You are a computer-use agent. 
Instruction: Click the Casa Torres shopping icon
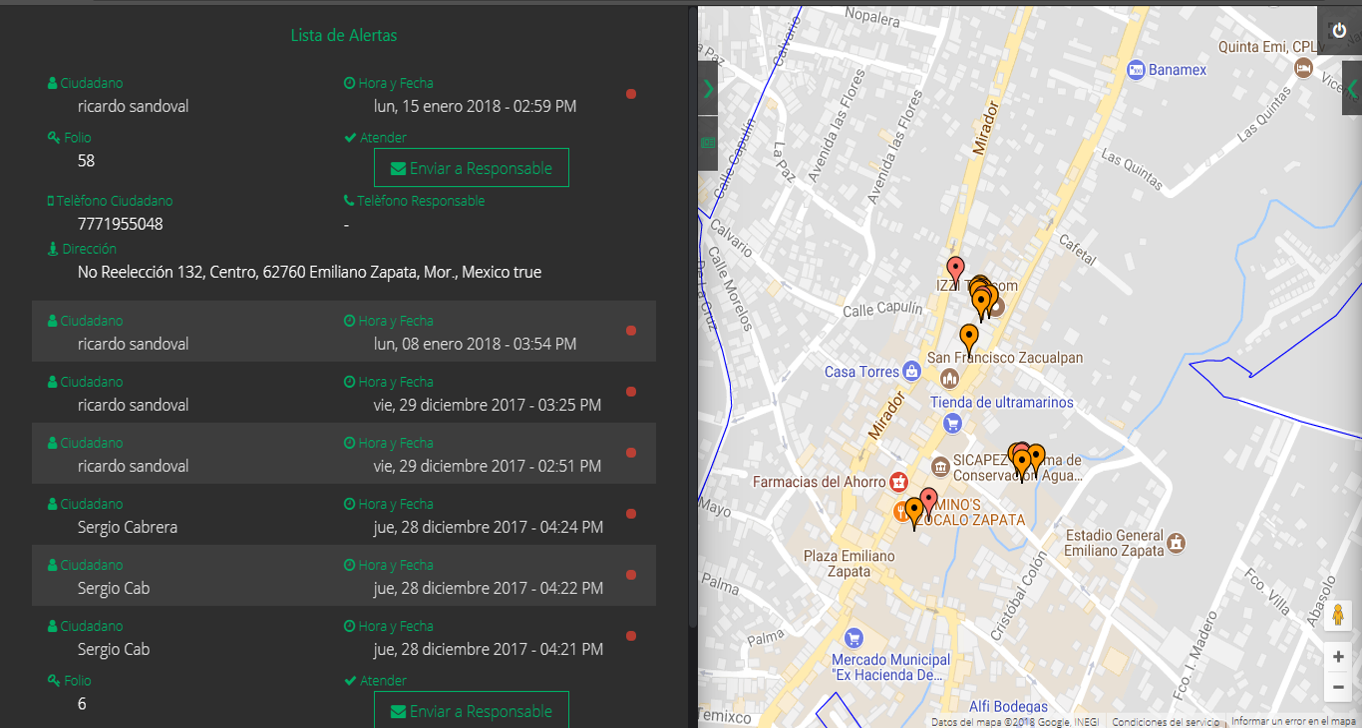(910, 371)
